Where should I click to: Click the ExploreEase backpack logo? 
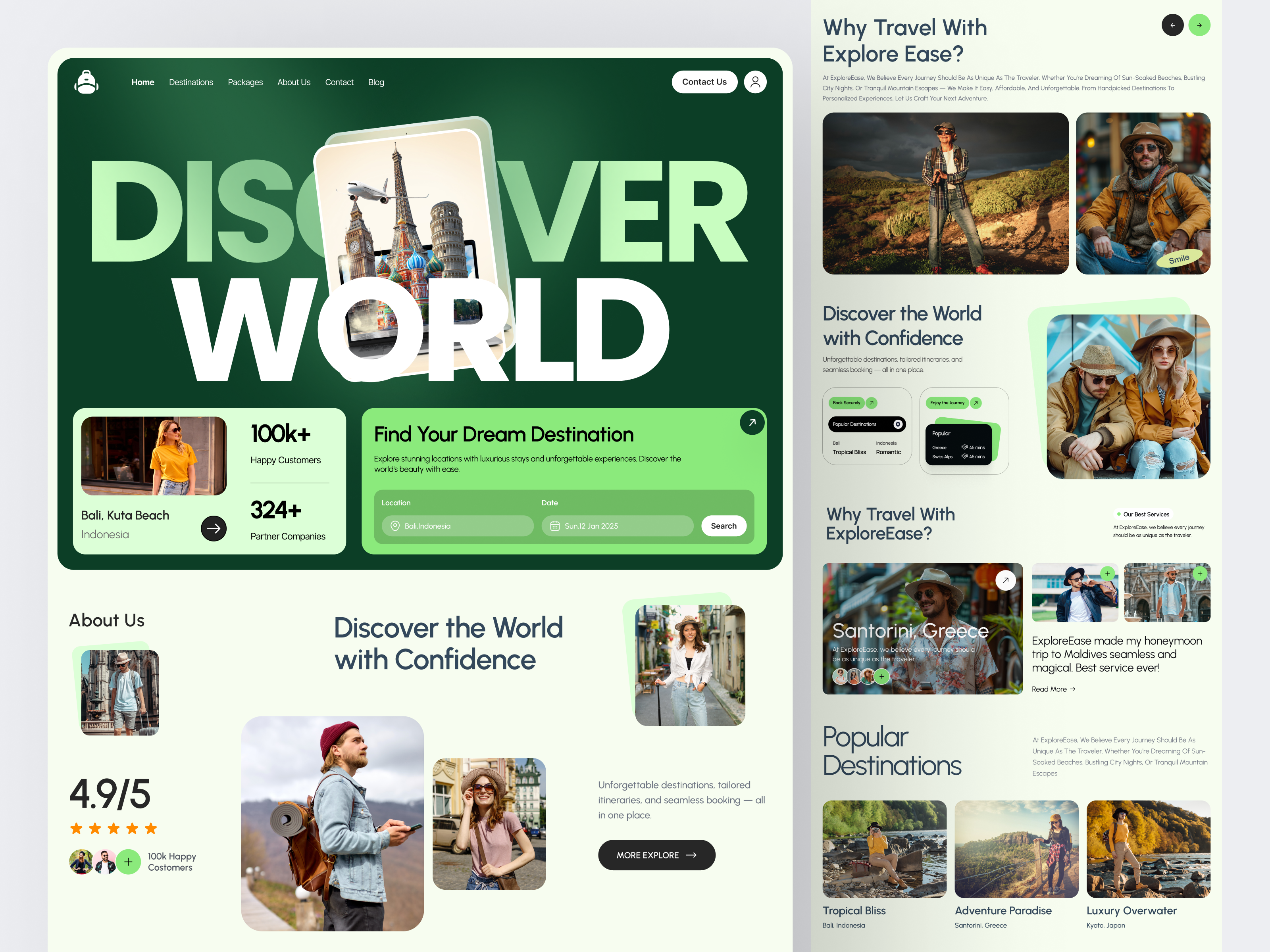point(86,81)
